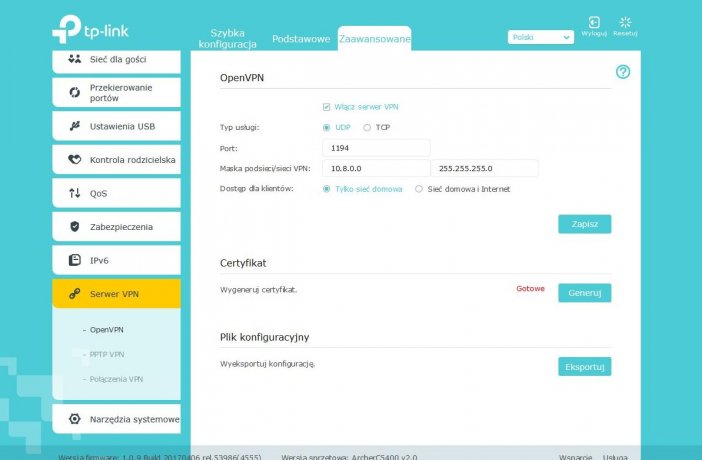Viewport: 702px width, 460px height.
Task: Click the Usługa footer link
Action: point(615,457)
